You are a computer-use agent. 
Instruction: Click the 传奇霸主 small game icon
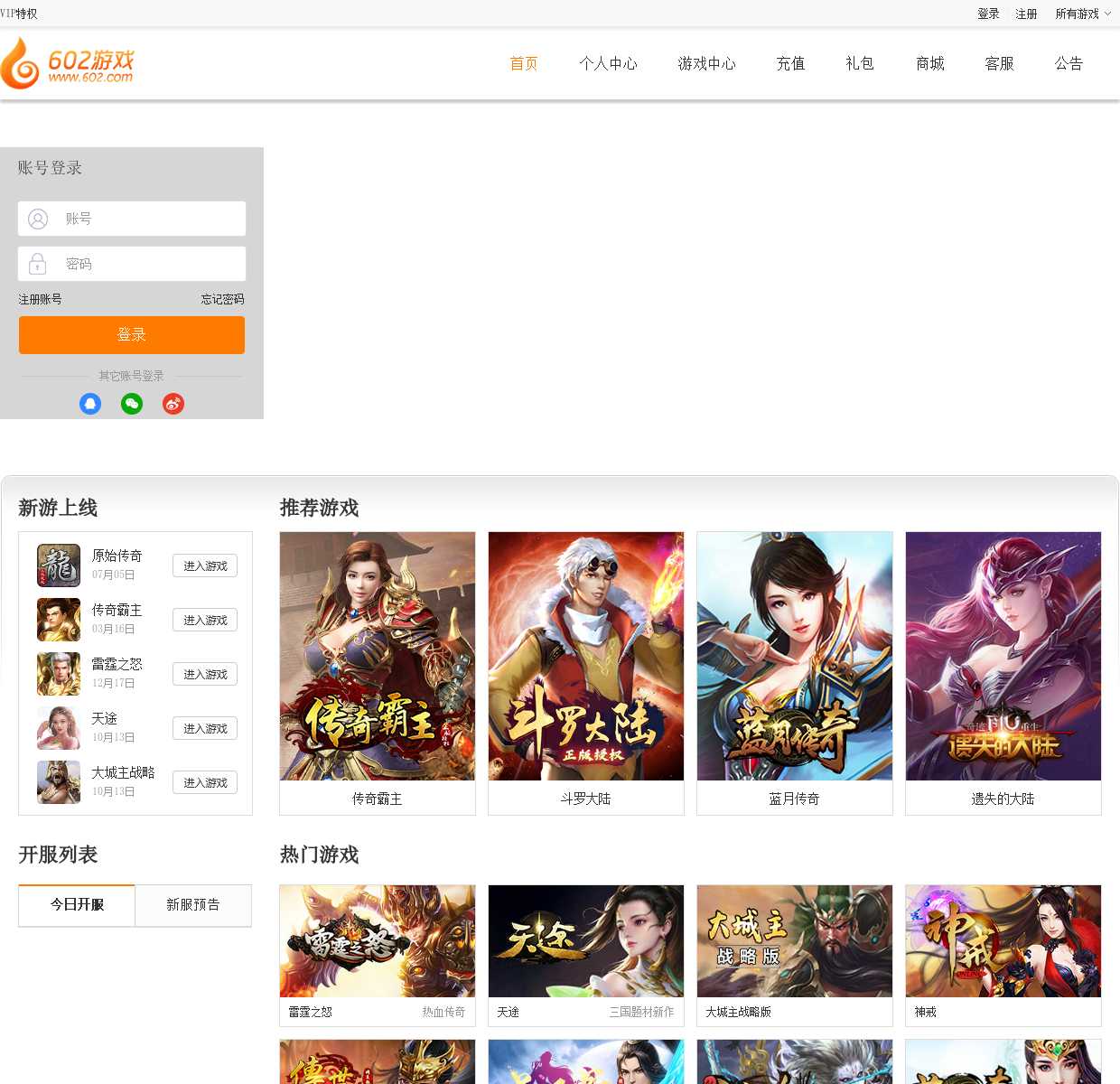point(59,620)
